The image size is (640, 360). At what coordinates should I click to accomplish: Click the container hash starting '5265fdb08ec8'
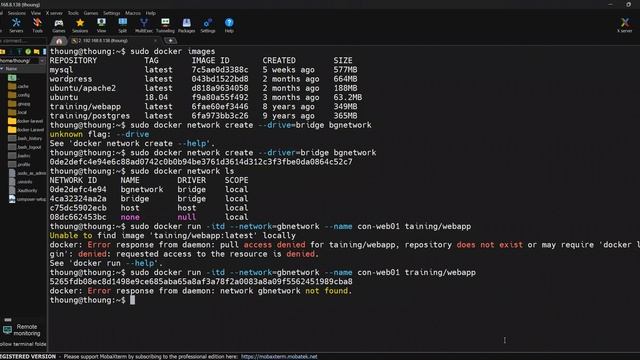(x=201, y=282)
